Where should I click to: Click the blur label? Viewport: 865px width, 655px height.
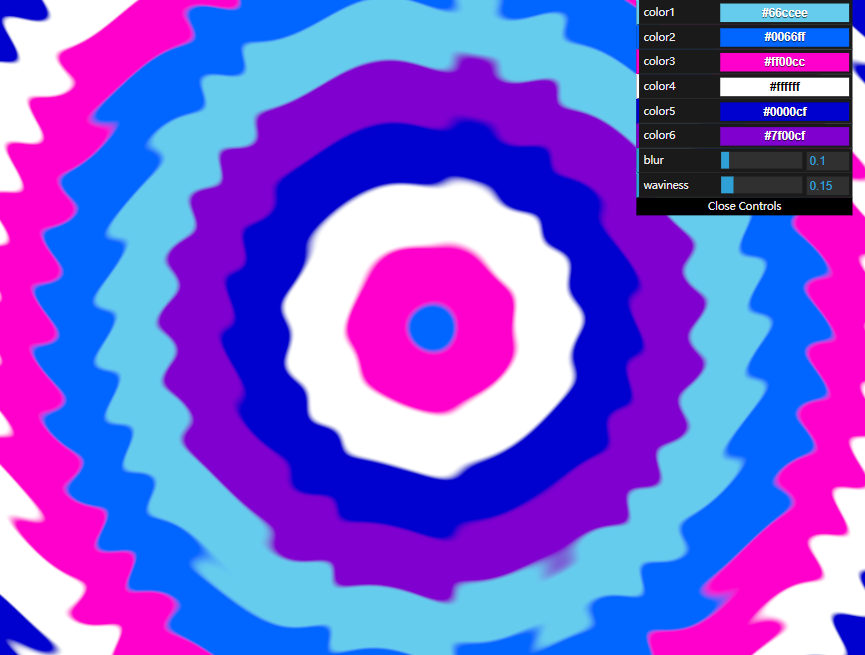tap(653, 160)
